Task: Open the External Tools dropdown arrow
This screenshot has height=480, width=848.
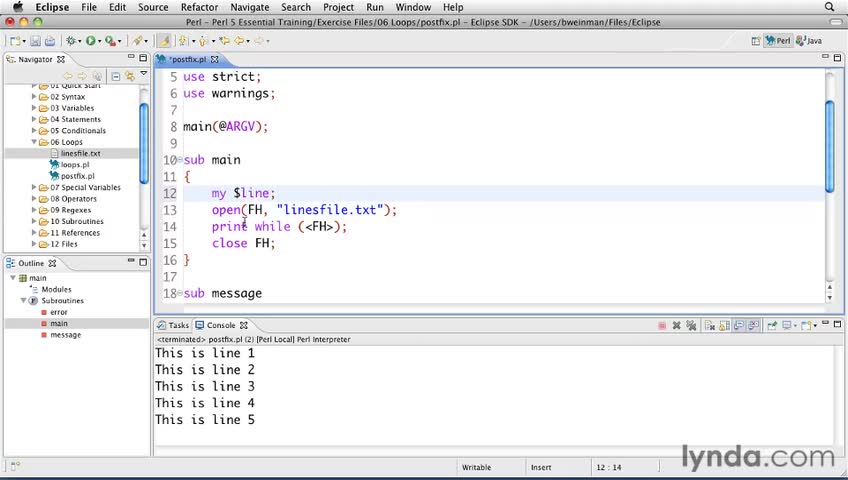Action: pyautogui.click(x=119, y=41)
